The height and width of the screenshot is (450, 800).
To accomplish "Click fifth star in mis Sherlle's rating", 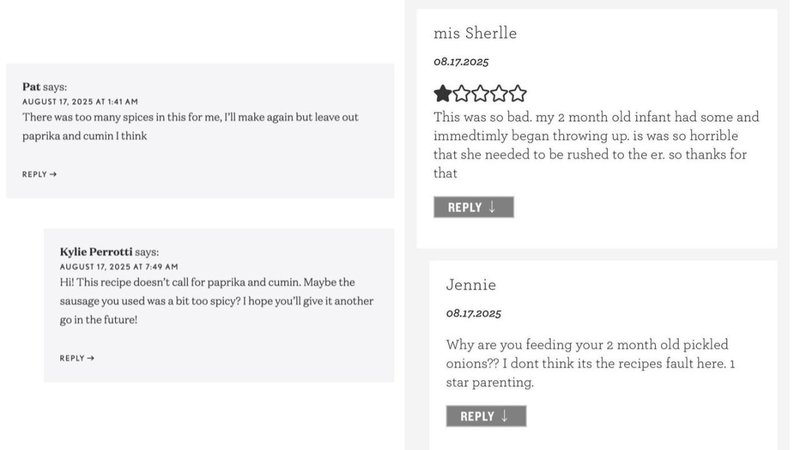I will (517, 94).
